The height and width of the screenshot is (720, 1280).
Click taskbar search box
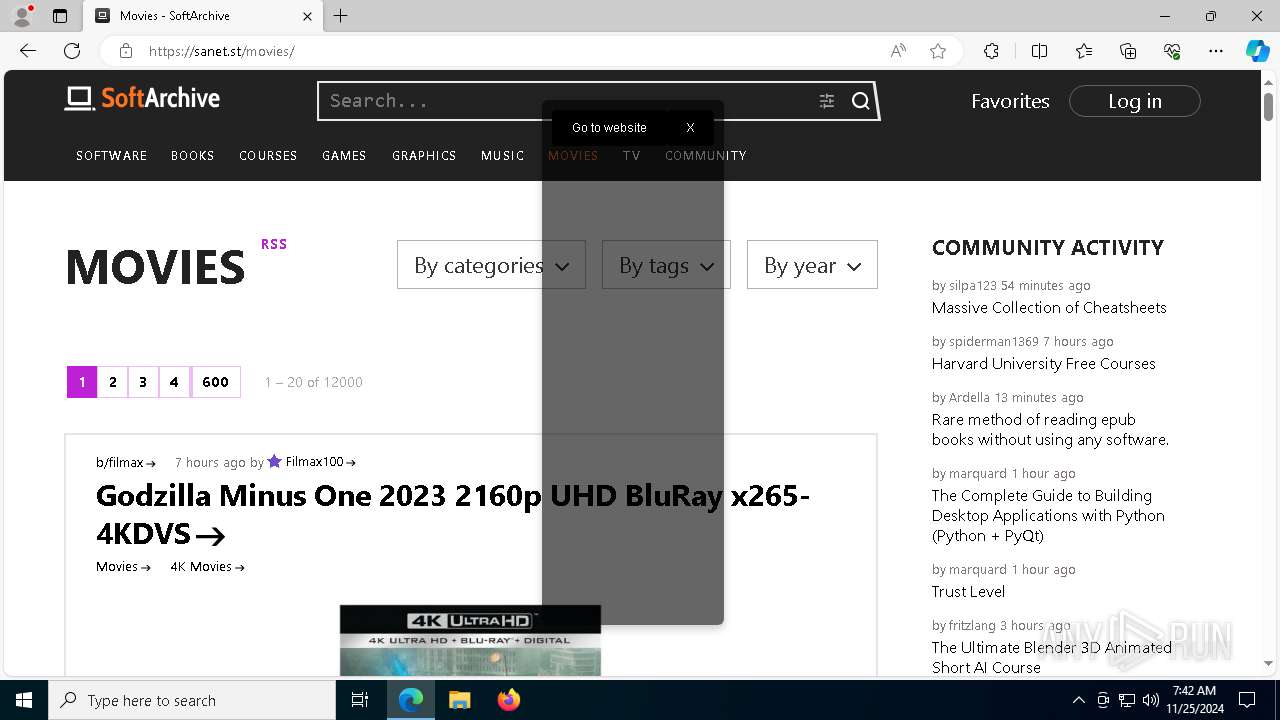click(192, 700)
